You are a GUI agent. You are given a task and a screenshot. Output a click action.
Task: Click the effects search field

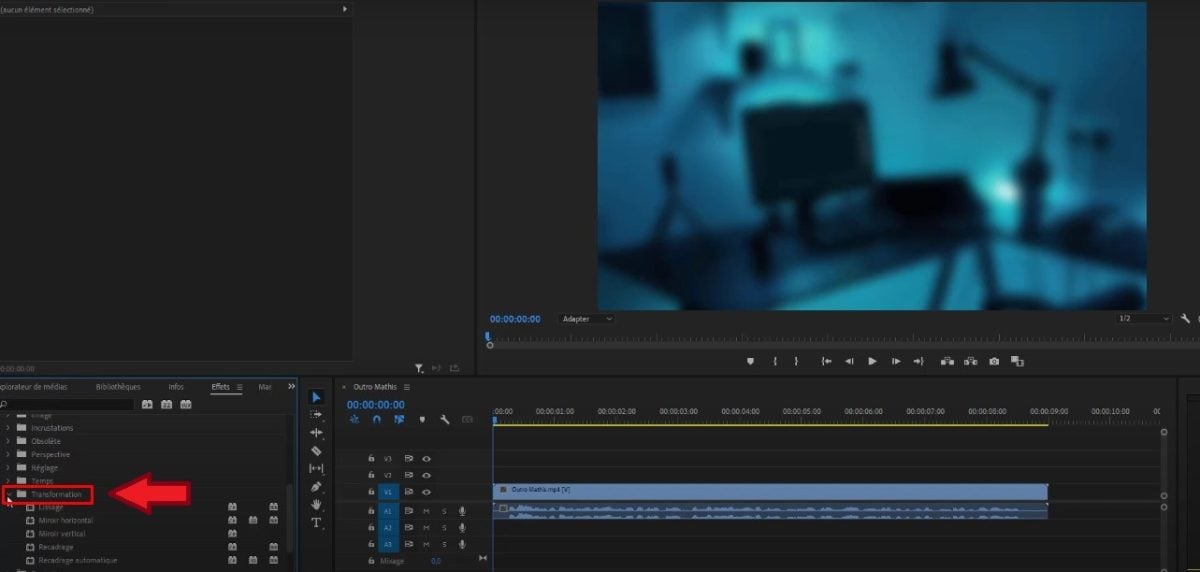68,404
